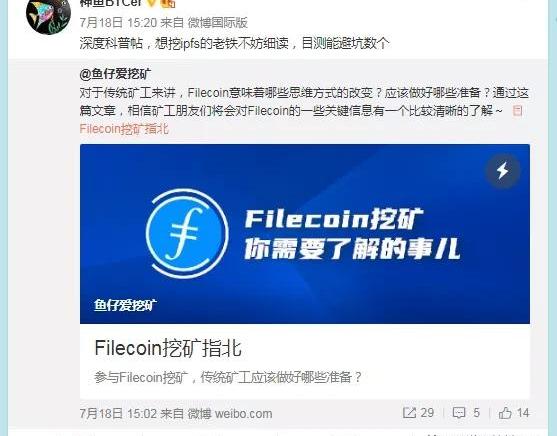This screenshot has height=436, width=557.
Task: Open comments icon showing 5
Action: [459, 413]
